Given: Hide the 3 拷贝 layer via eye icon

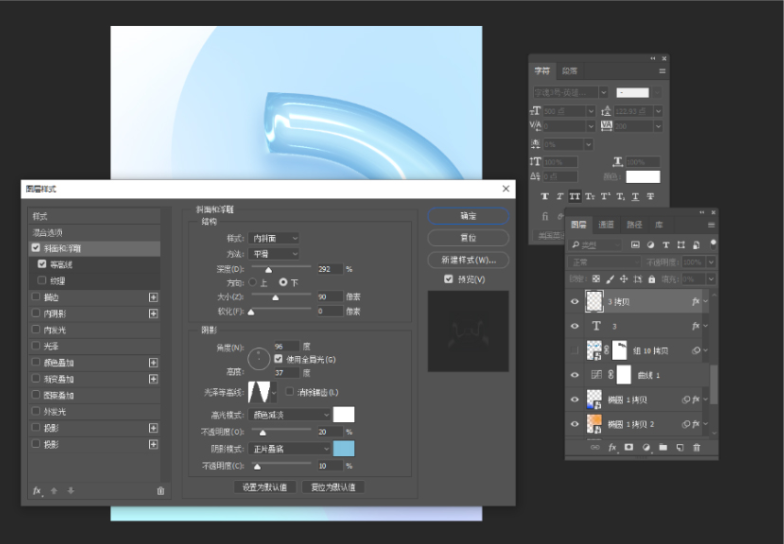Looking at the screenshot, I should (x=574, y=302).
